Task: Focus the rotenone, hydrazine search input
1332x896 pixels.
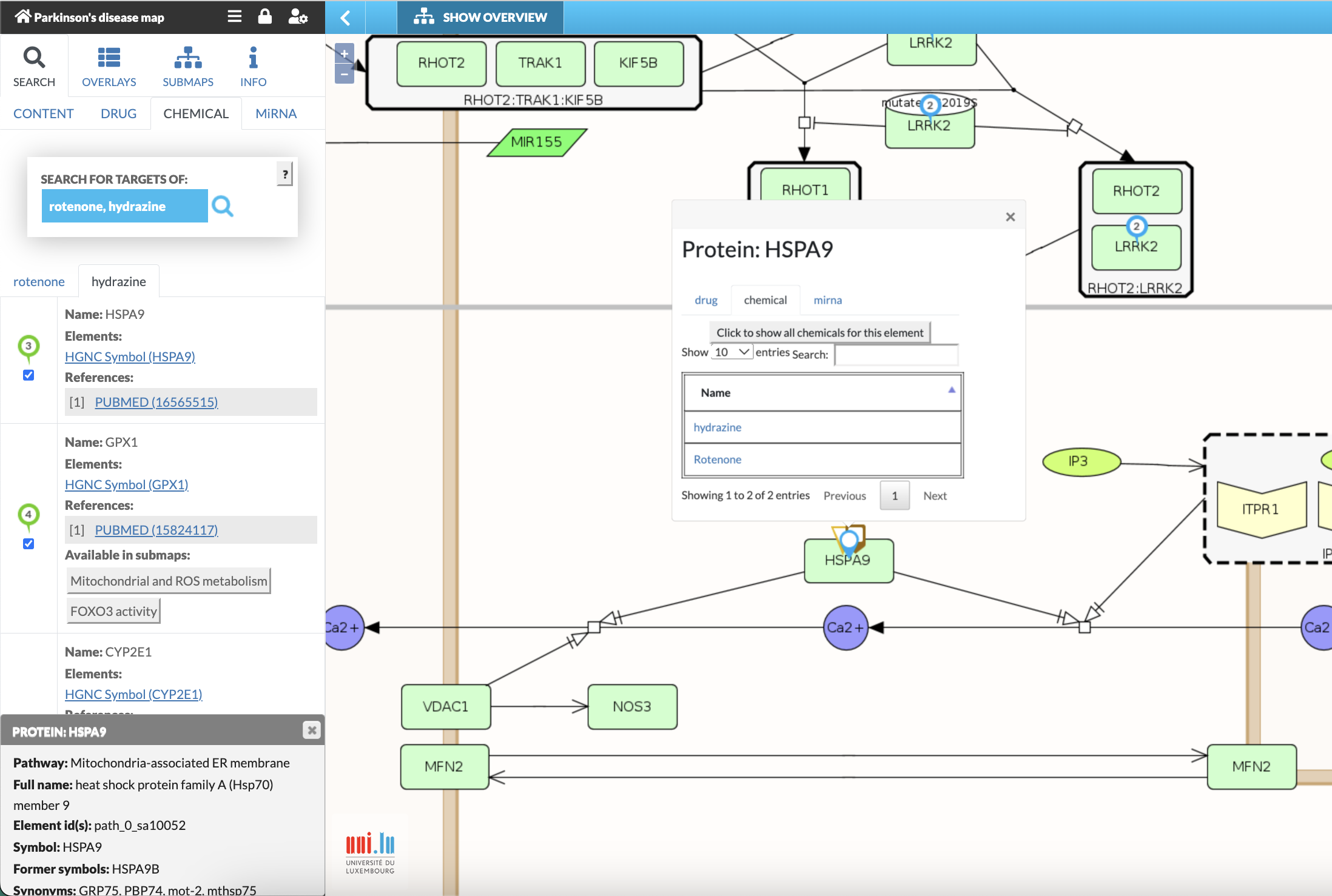Action: (124, 206)
